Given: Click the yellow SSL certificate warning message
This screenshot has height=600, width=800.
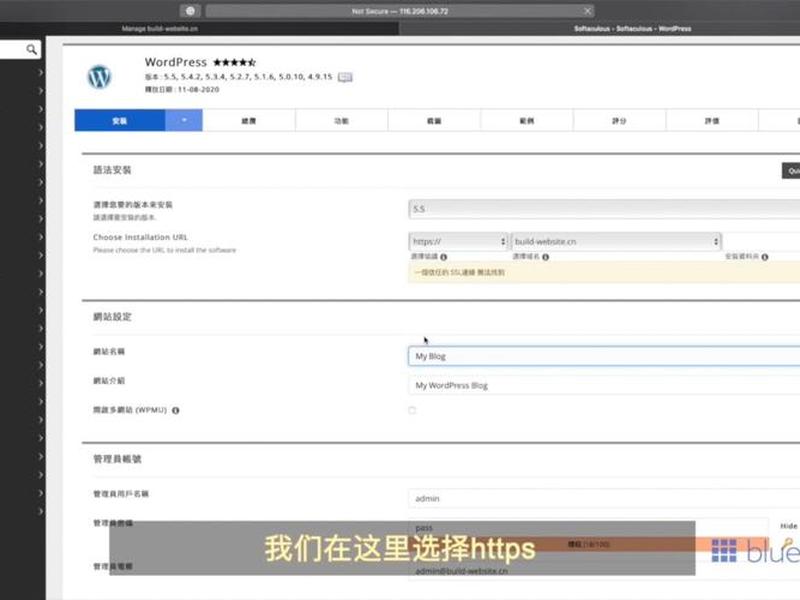Looking at the screenshot, I should pyautogui.click(x=604, y=272).
